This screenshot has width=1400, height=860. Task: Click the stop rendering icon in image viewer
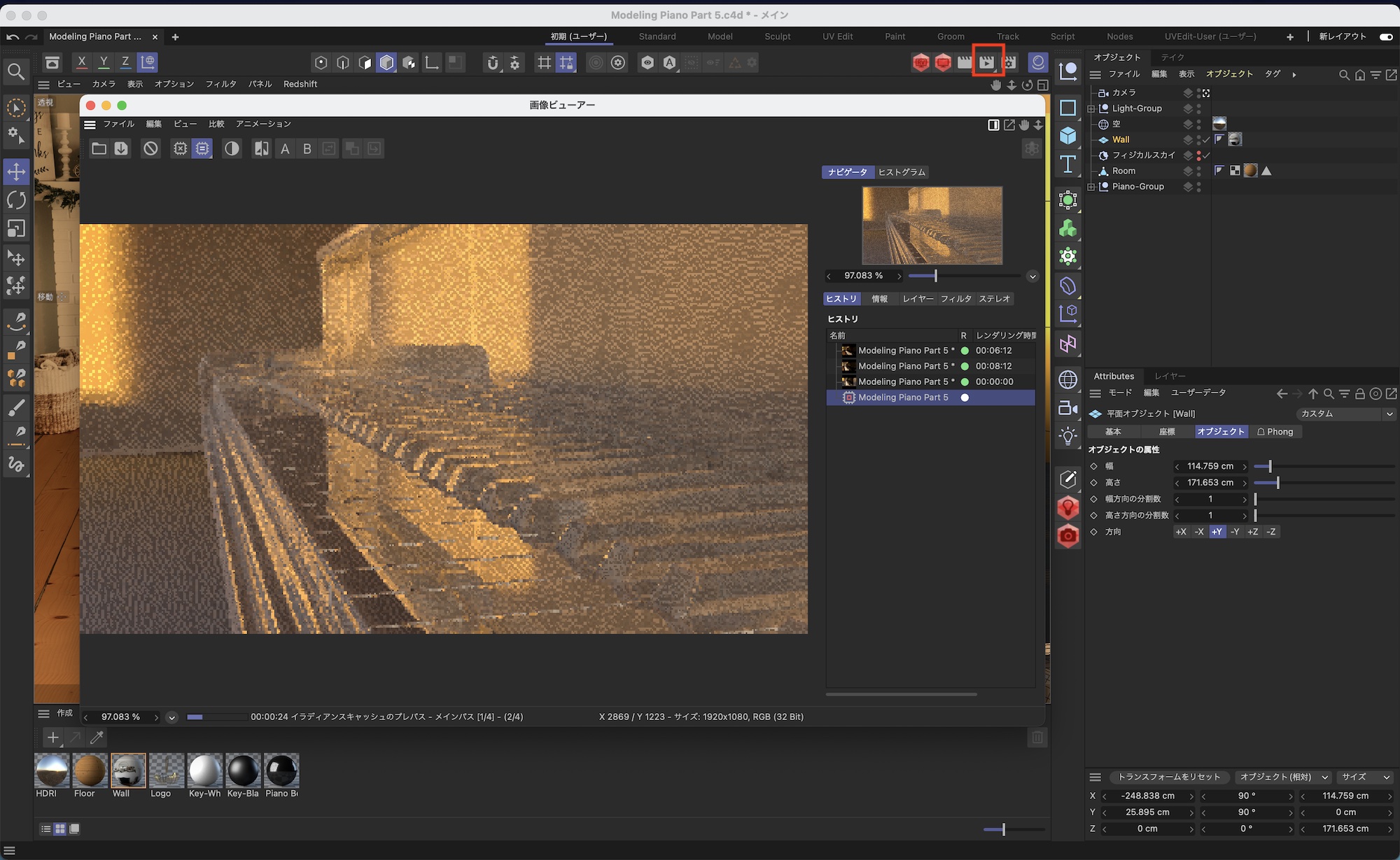point(150,148)
